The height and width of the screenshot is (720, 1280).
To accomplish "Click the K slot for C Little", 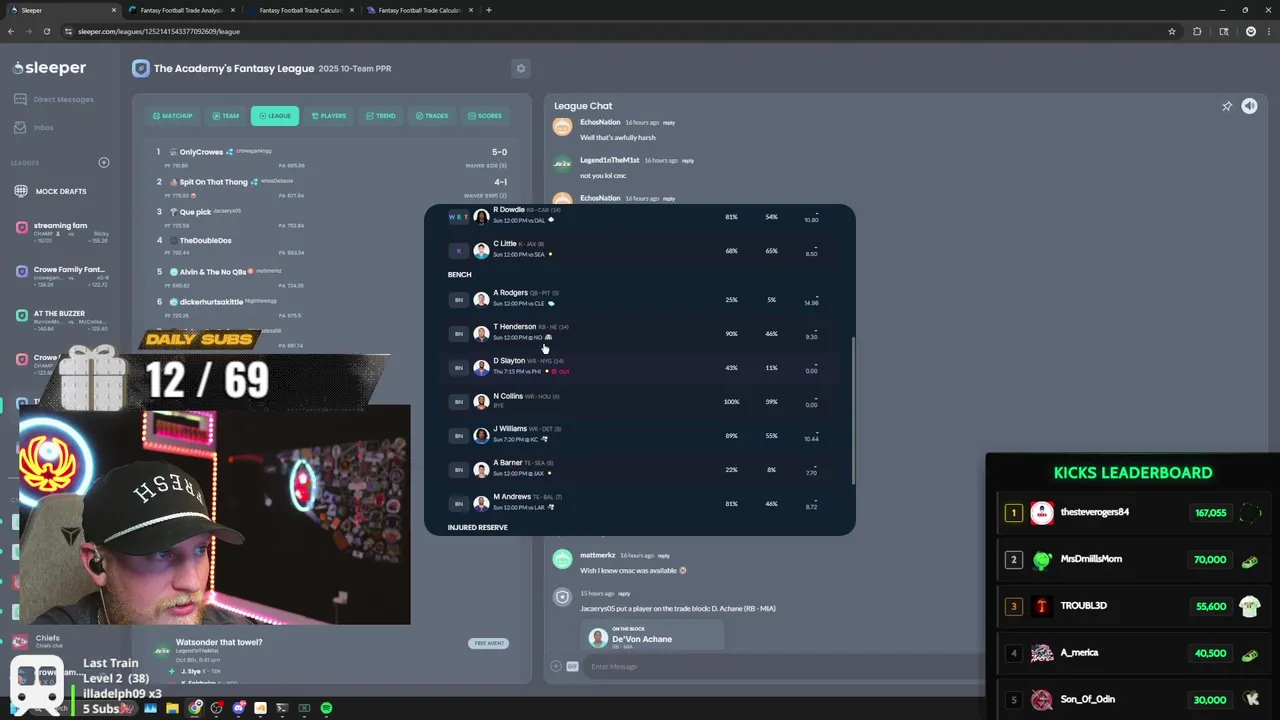I will [x=459, y=250].
